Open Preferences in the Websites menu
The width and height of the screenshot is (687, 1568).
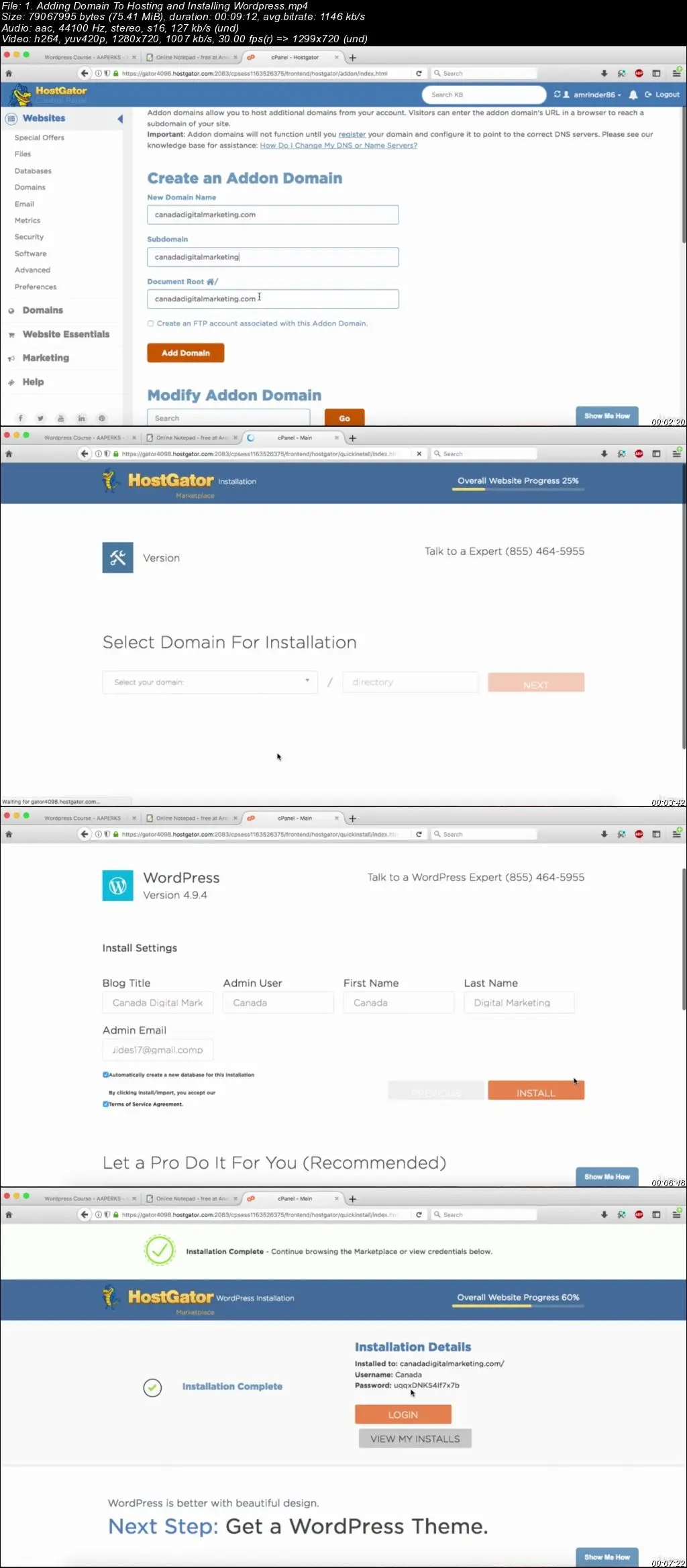point(36,286)
